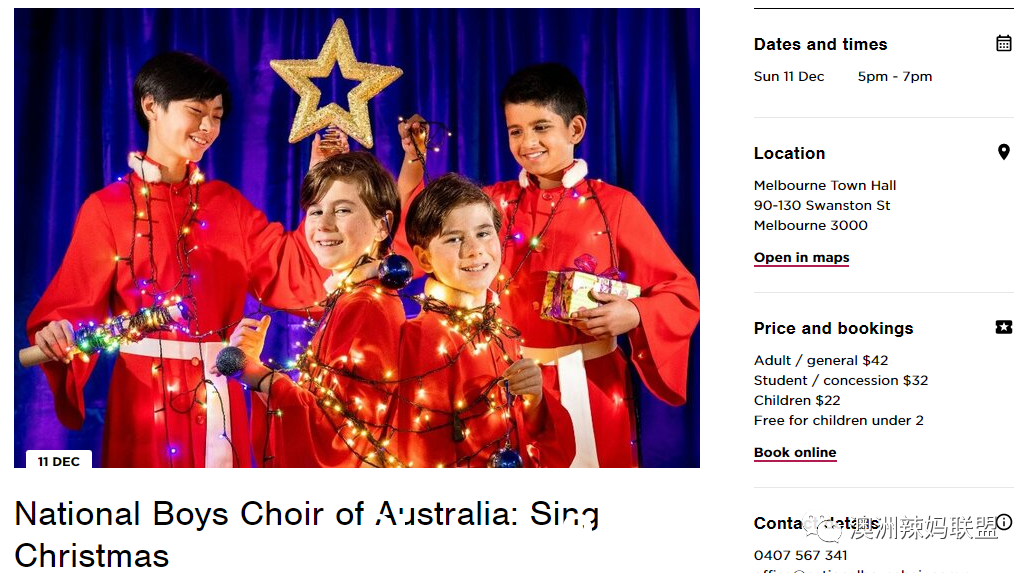The image size is (1032, 573).
Task: Click the choir boys event photo
Action: (x=357, y=237)
